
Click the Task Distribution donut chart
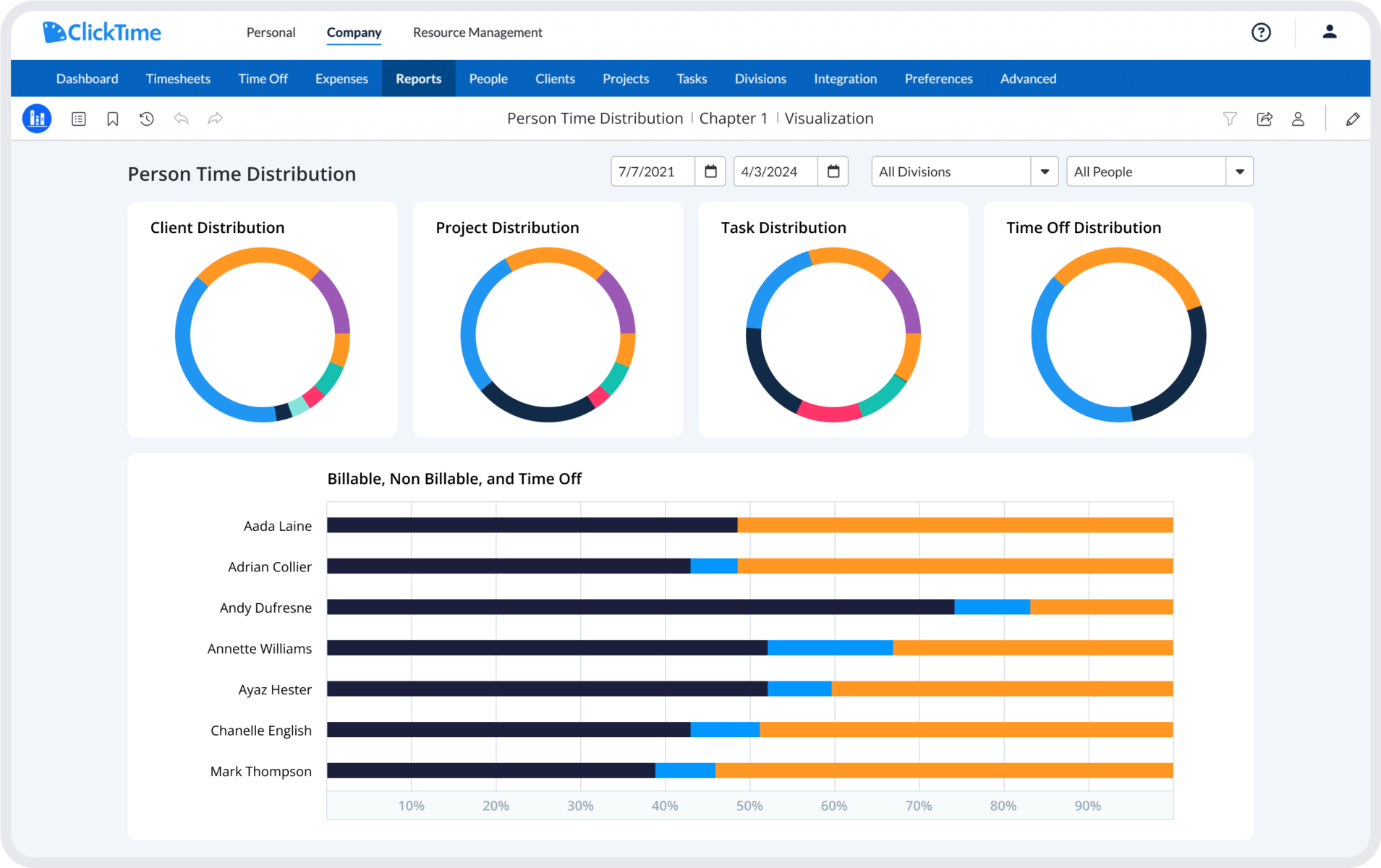(833, 335)
